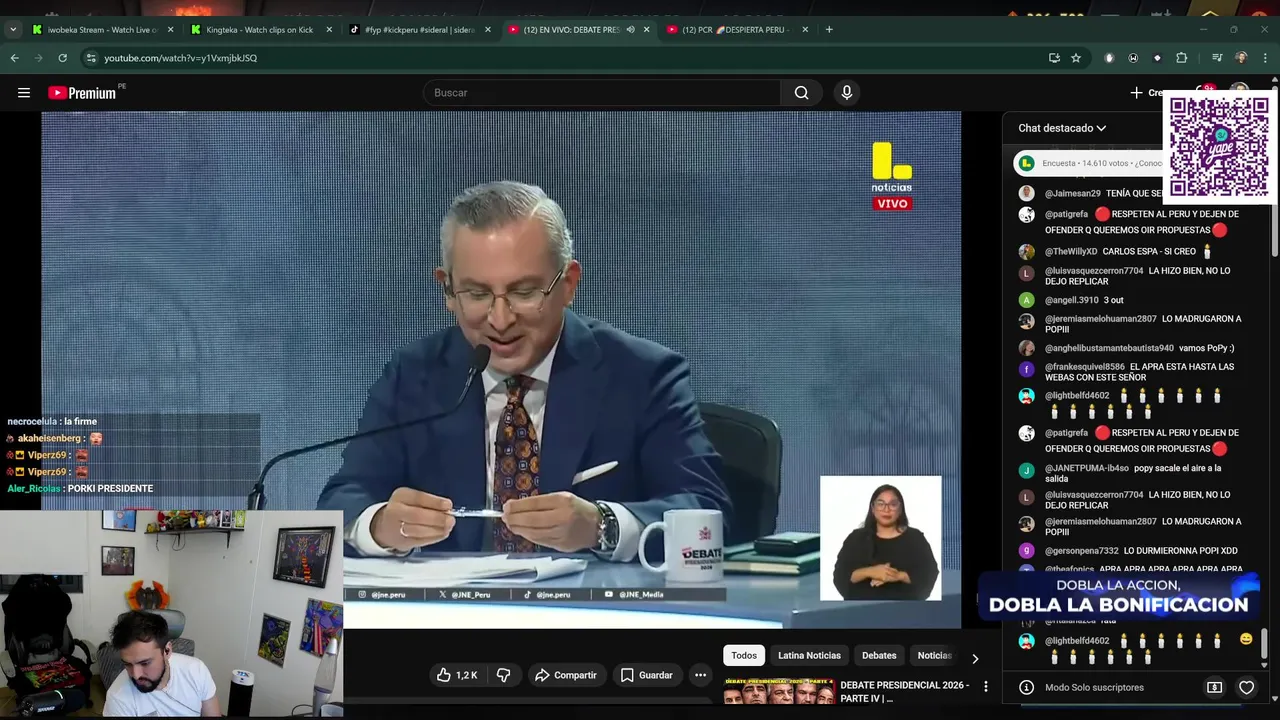Select the Debates filter chip
The image size is (1280, 720).
click(x=879, y=656)
